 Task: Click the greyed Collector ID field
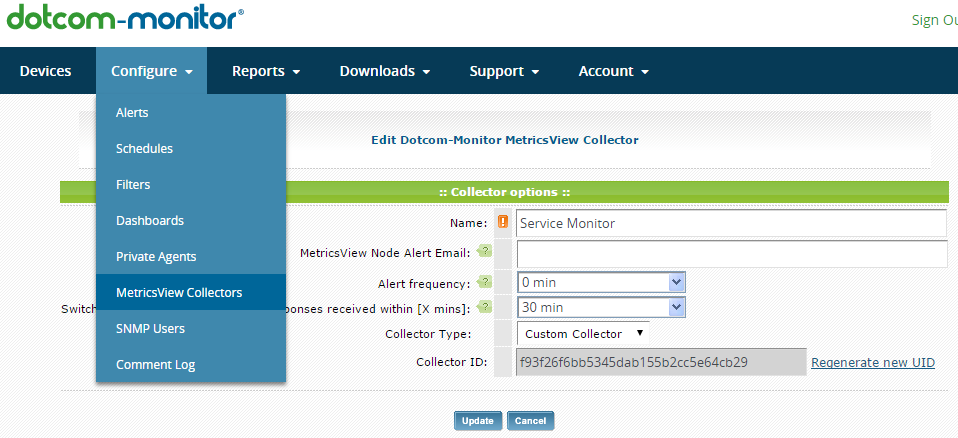coord(661,362)
